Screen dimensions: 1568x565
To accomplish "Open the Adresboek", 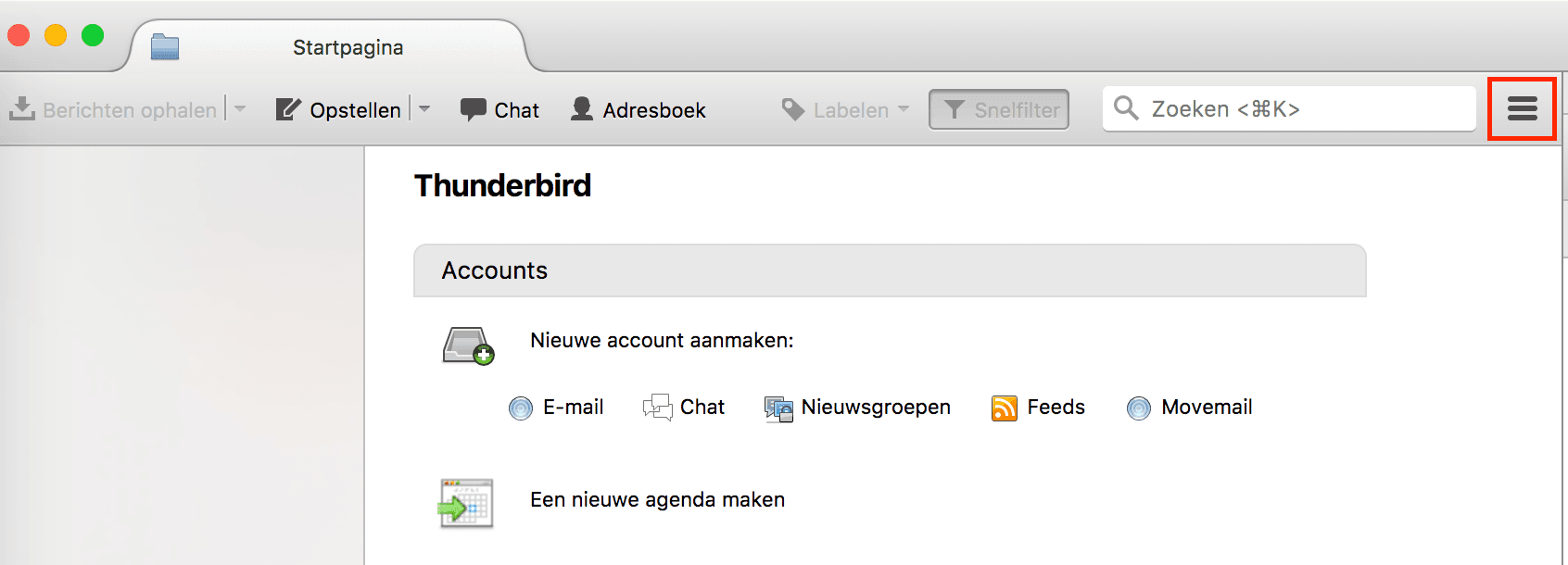I will pos(638,109).
